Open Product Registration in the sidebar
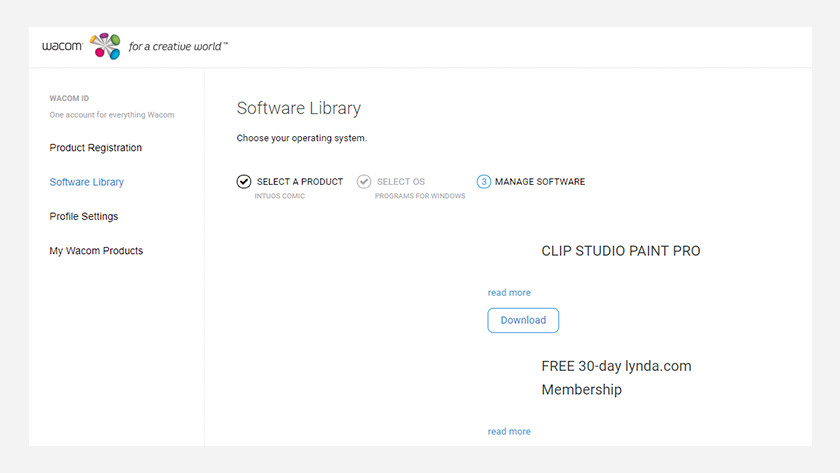The width and height of the screenshot is (840, 473). pyautogui.click(x=96, y=148)
